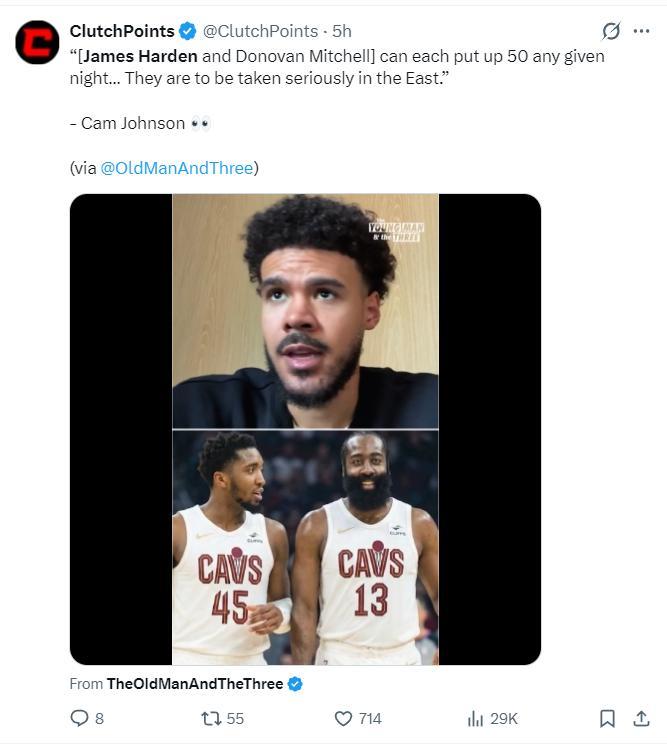Play the embedded interview video
Image resolution: width=667 pixels, height=745 pixels.
point(305,429)
